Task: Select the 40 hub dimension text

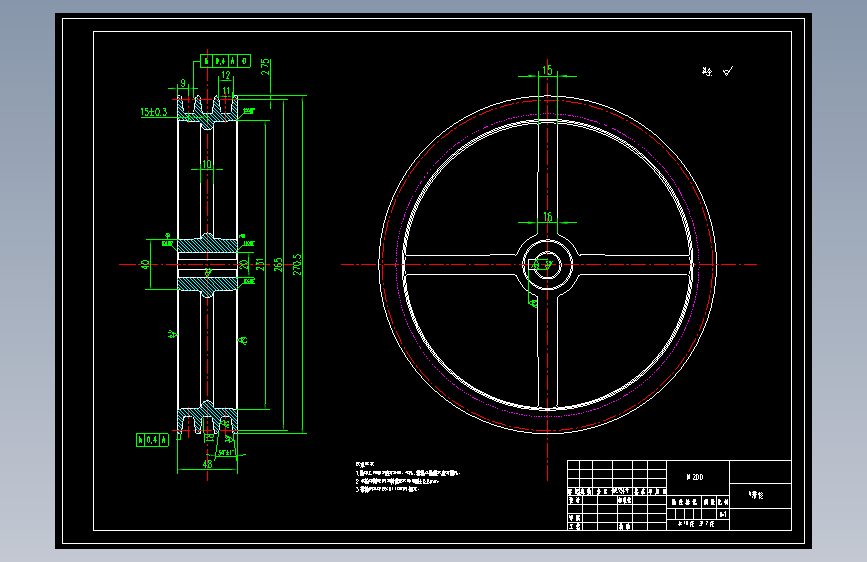Action: coord(145,265)
